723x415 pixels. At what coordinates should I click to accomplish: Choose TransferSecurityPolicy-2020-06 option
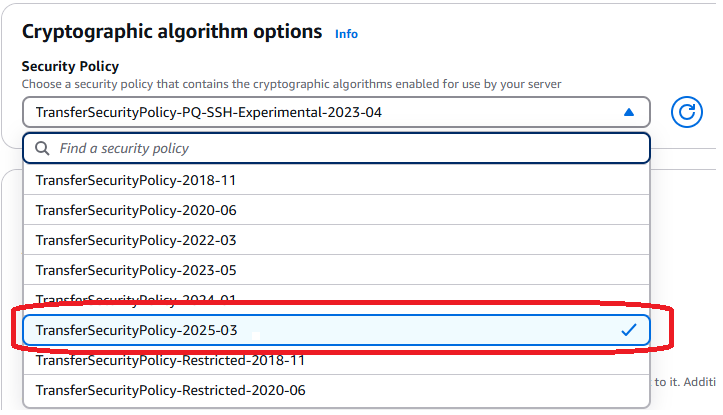[x=135, y=211]
